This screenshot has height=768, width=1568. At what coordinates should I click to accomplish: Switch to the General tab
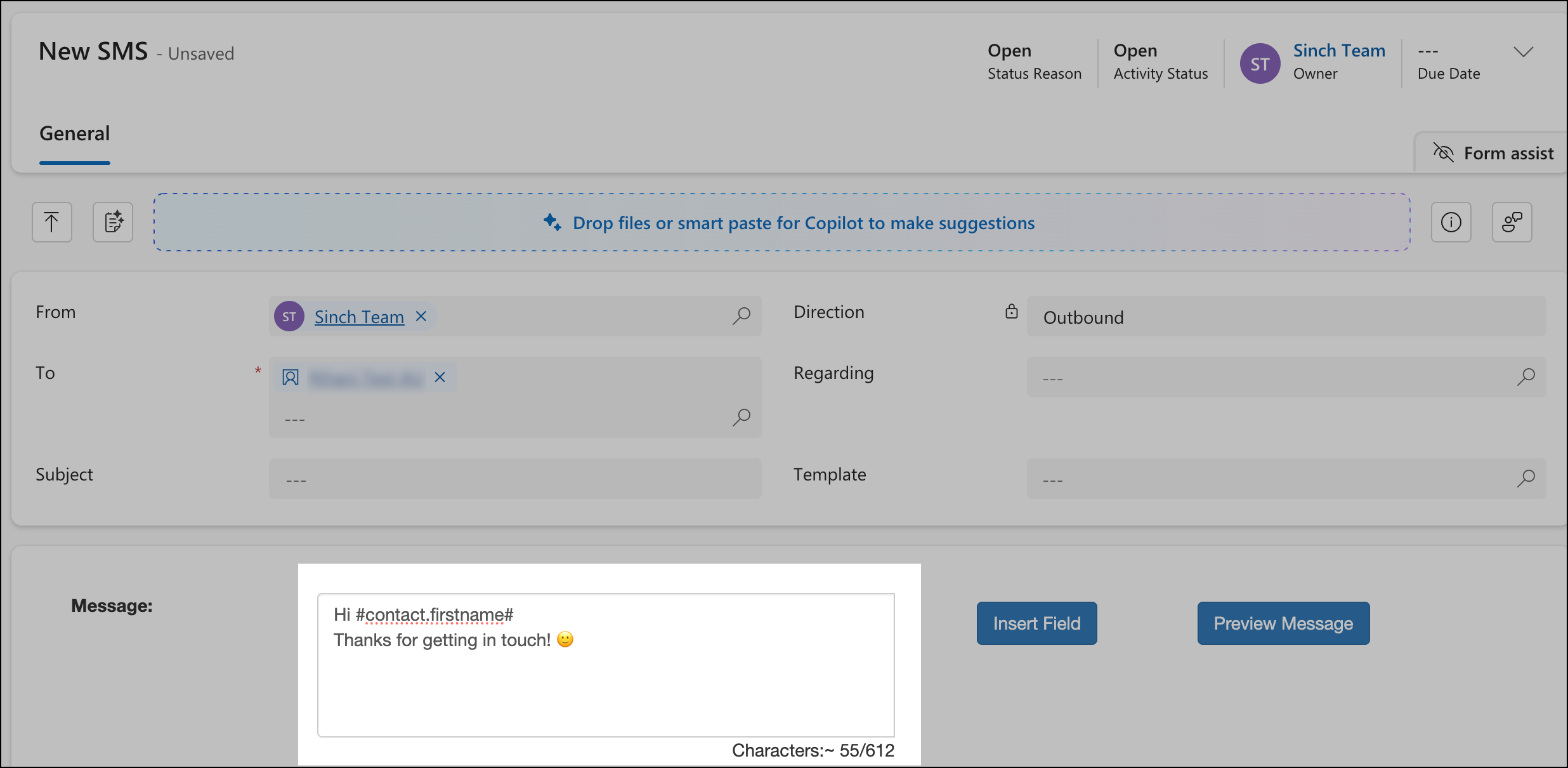coord(74,133)
